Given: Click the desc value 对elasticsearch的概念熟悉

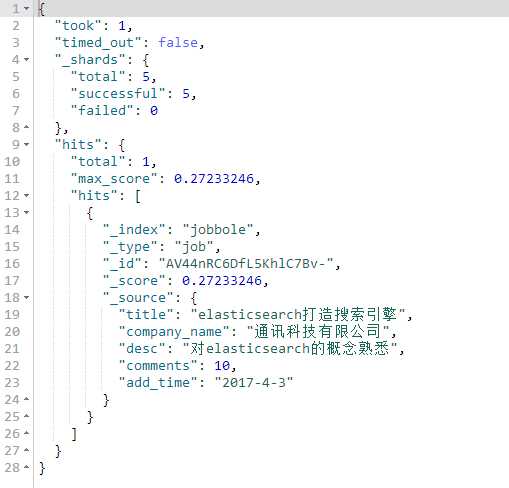Looking at the screenshot, I should pos(290,349).
